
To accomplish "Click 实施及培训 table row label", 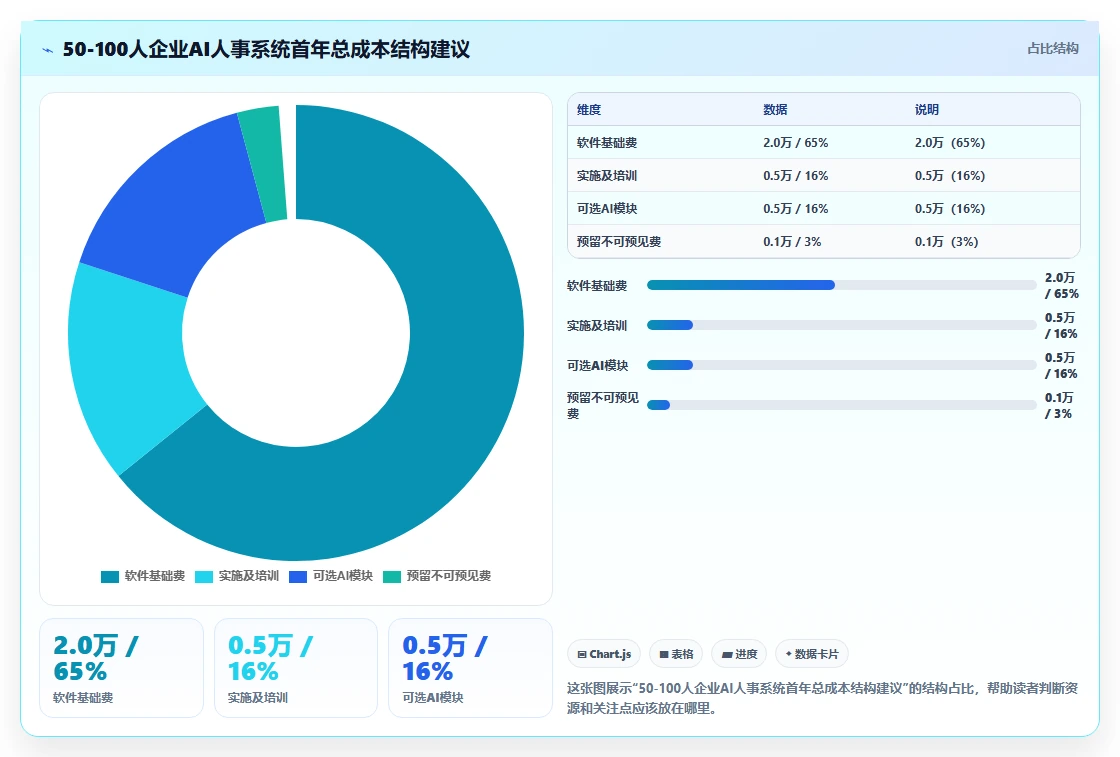I will coord(607,176).
